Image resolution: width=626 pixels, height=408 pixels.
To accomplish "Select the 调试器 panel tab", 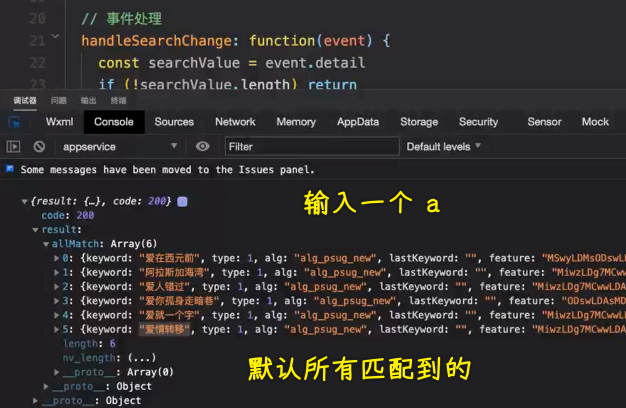I will click(x=25, y=101).
